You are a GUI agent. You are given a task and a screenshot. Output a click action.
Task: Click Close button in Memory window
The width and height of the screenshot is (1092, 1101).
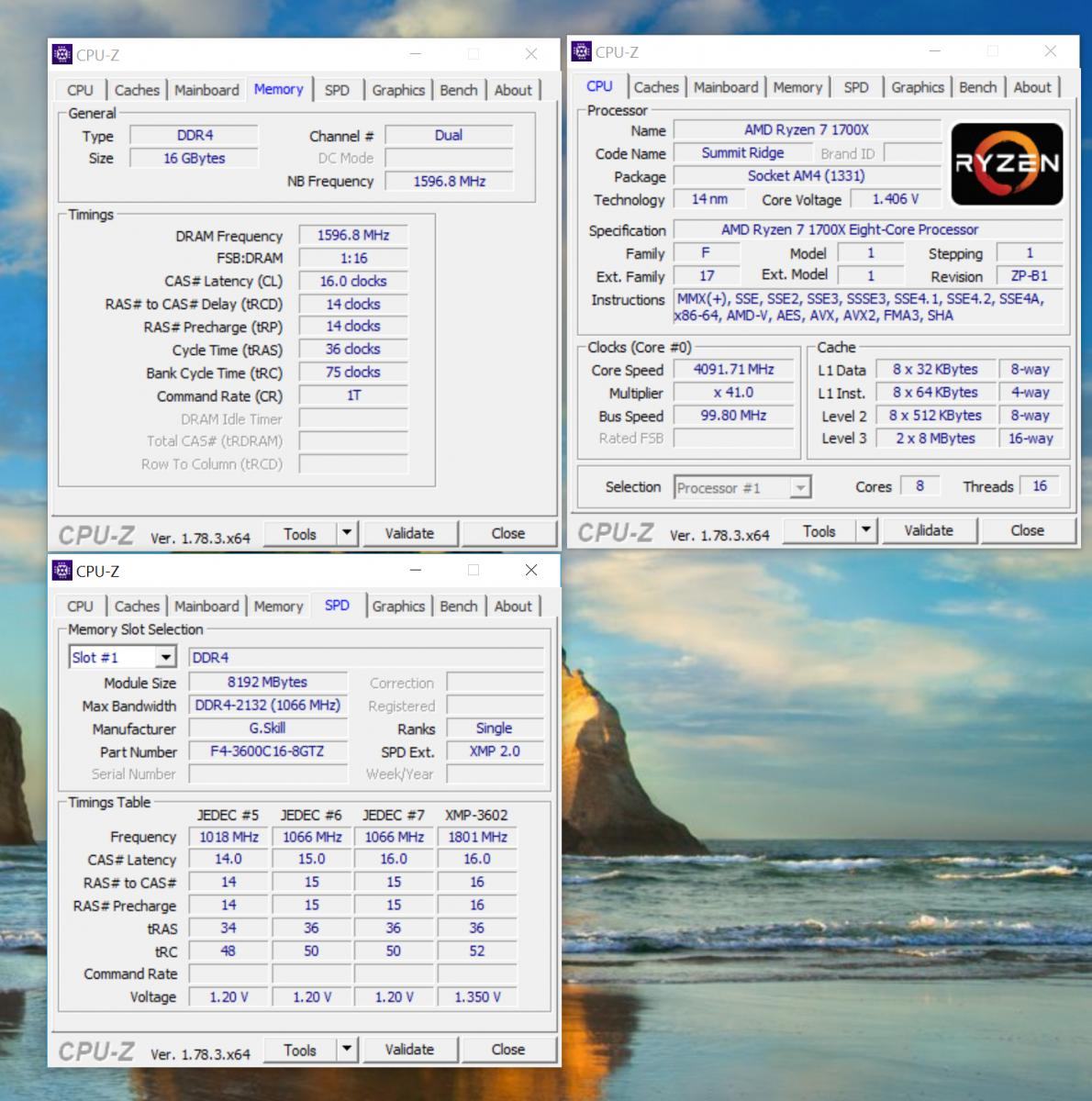click(x=508, y=534)
